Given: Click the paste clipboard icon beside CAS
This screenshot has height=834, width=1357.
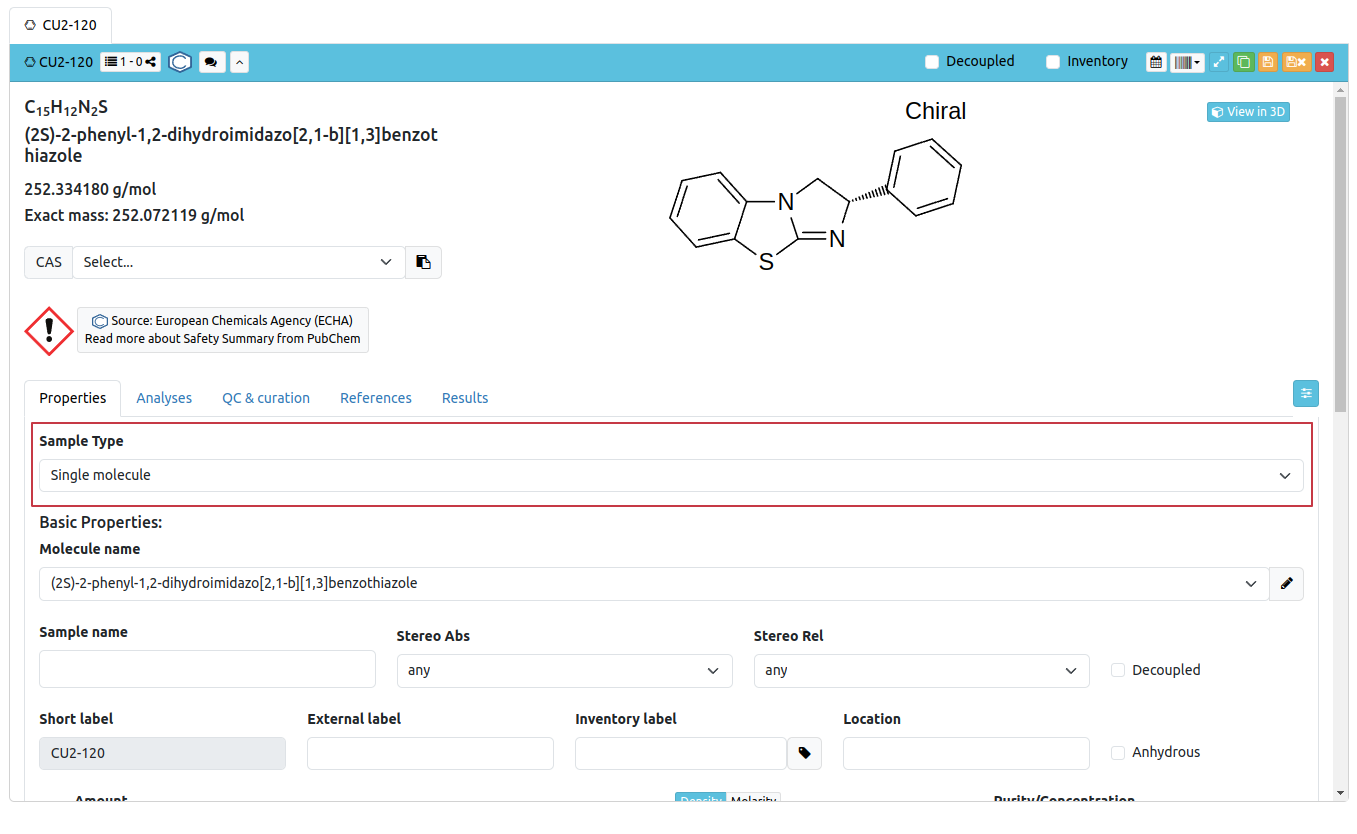Looking at the screenshot, I should point(423,262).
